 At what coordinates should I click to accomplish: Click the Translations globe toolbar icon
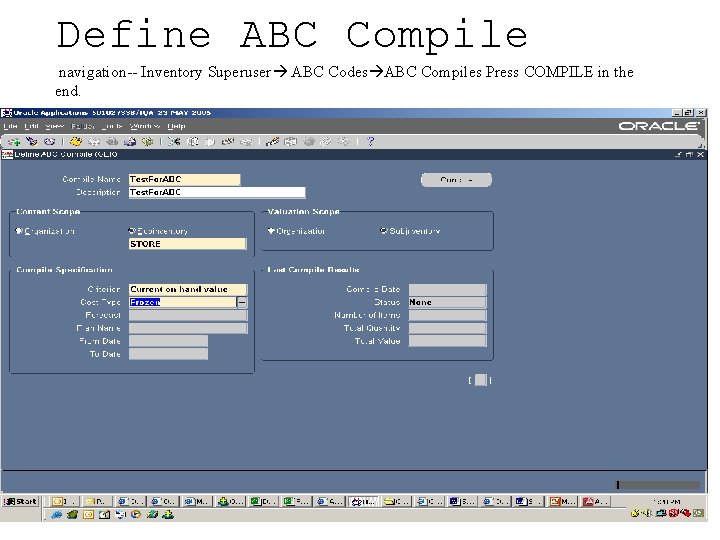coord(309,142)
